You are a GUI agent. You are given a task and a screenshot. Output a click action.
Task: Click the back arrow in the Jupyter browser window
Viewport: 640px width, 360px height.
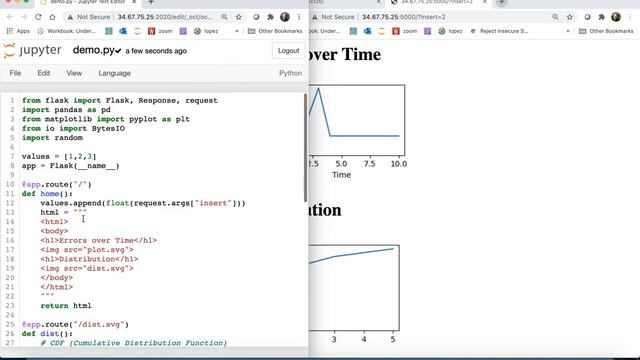pos(10,17)
